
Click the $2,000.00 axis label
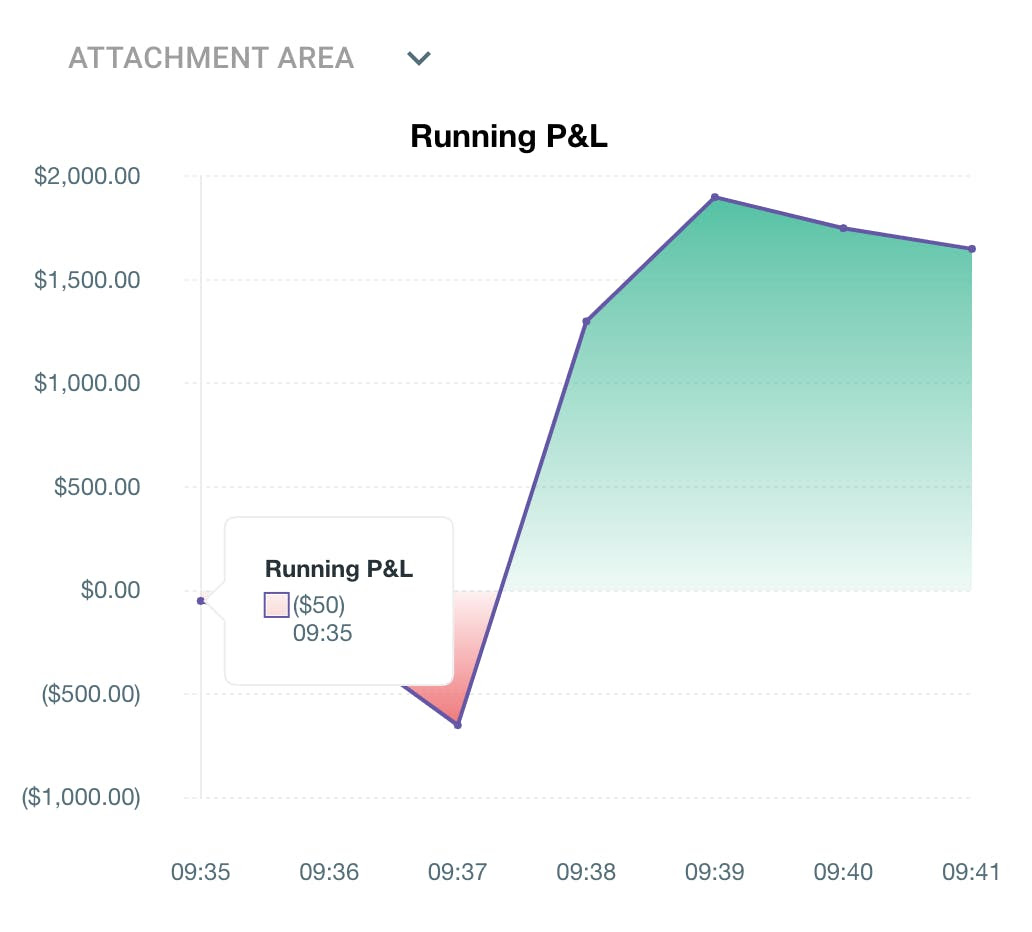pos(88,175)
